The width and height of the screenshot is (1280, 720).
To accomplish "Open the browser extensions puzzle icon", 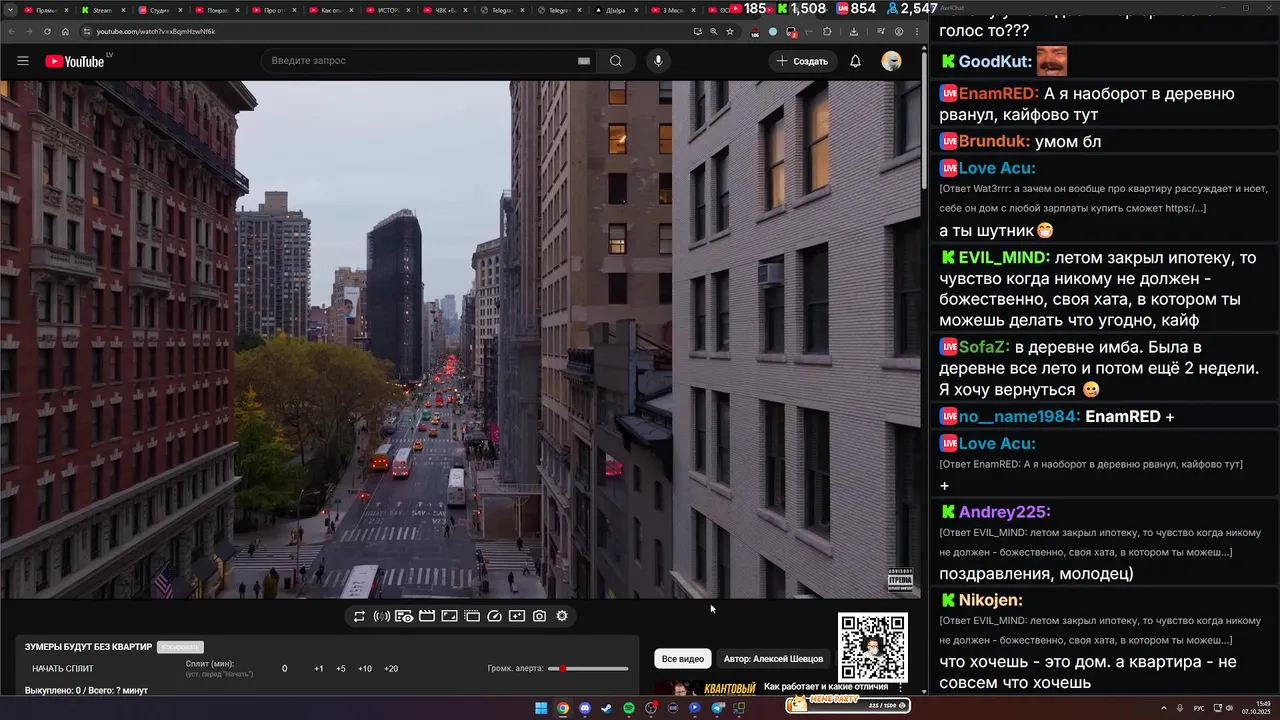I will [827, 31].
